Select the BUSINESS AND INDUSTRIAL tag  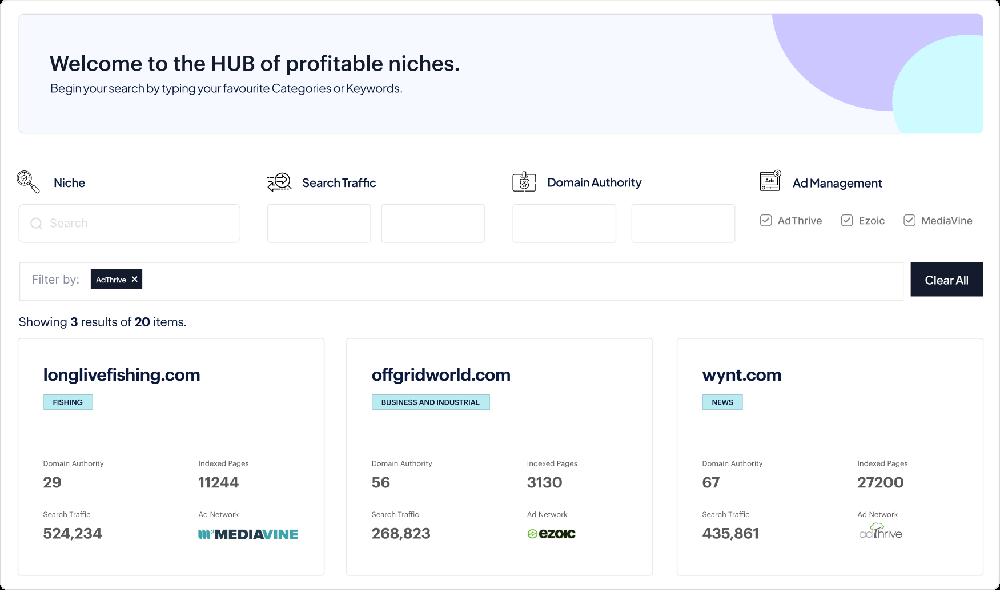click(431, 402)
